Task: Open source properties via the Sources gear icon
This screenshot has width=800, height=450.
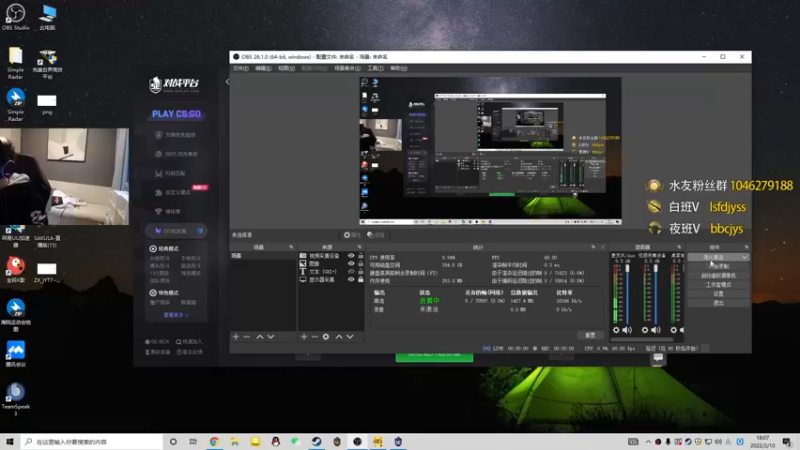Action: (x=326, y=337)
